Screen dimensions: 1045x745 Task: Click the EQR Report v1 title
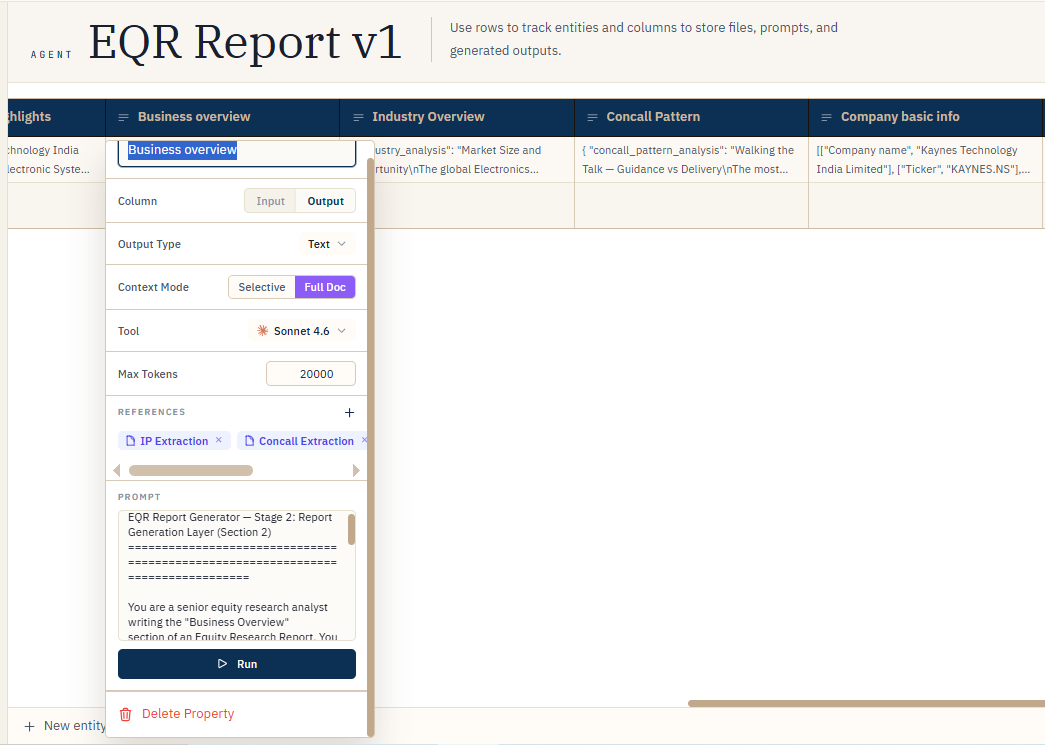pyautogui.click(x=245, y=42)
